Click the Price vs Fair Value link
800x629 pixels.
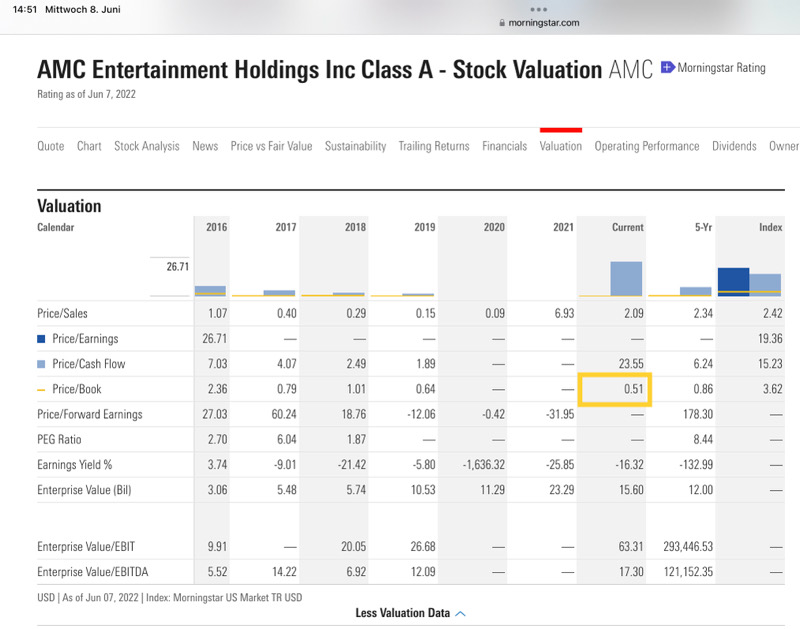(271, 145)
